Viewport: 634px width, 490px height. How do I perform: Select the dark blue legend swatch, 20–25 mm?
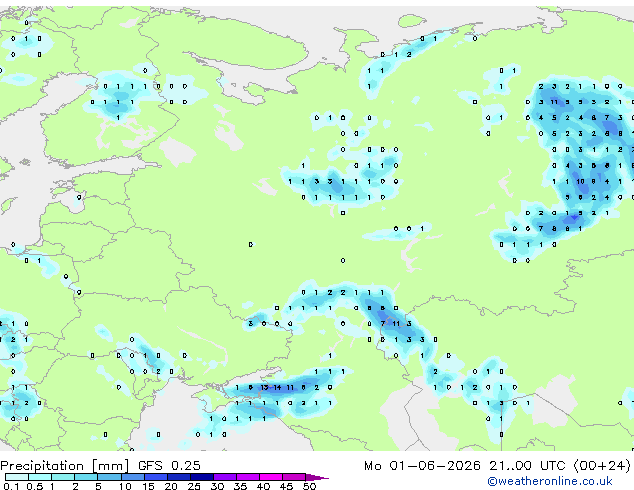178,477
